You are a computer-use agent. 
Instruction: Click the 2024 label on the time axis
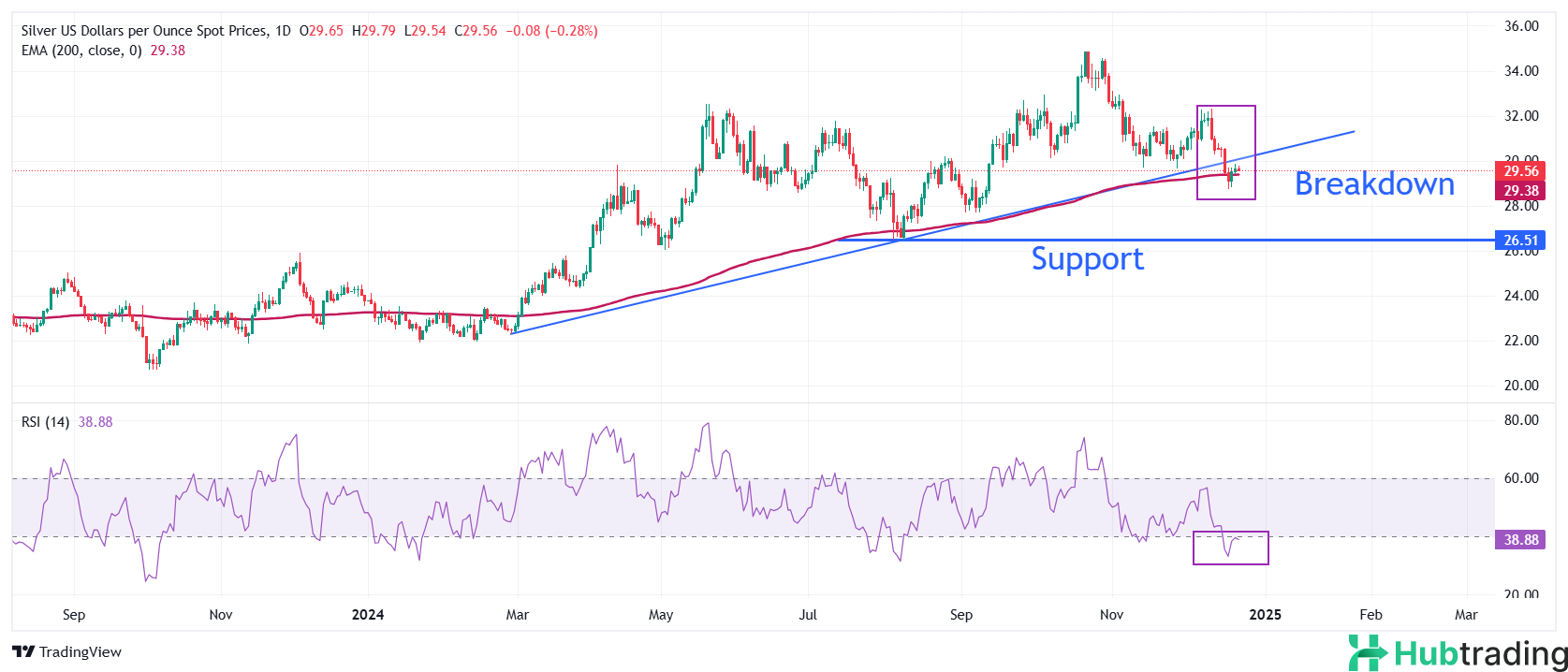click(368, 615)
